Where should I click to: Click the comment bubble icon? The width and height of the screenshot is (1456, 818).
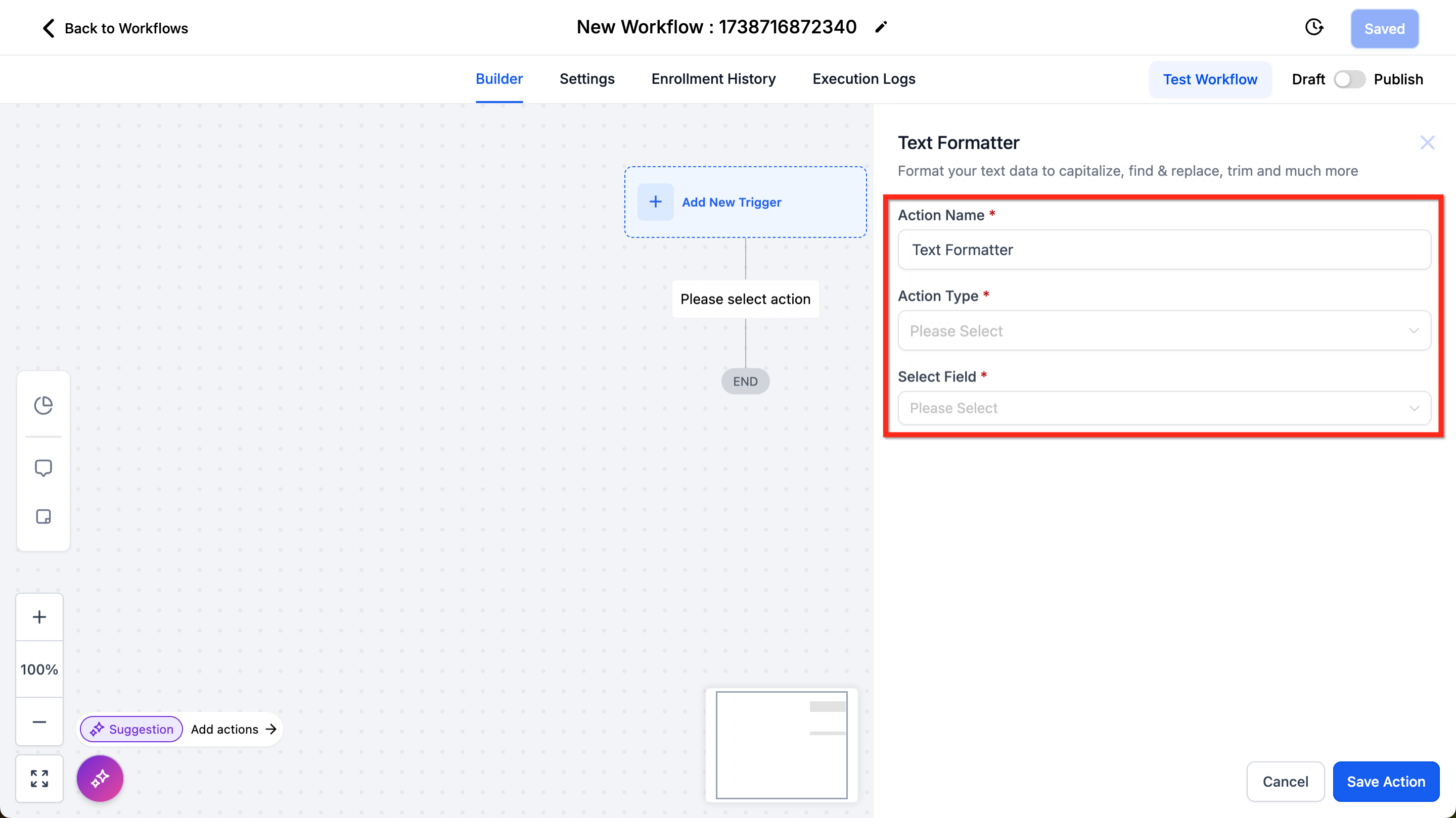click(x=43, y=468)
